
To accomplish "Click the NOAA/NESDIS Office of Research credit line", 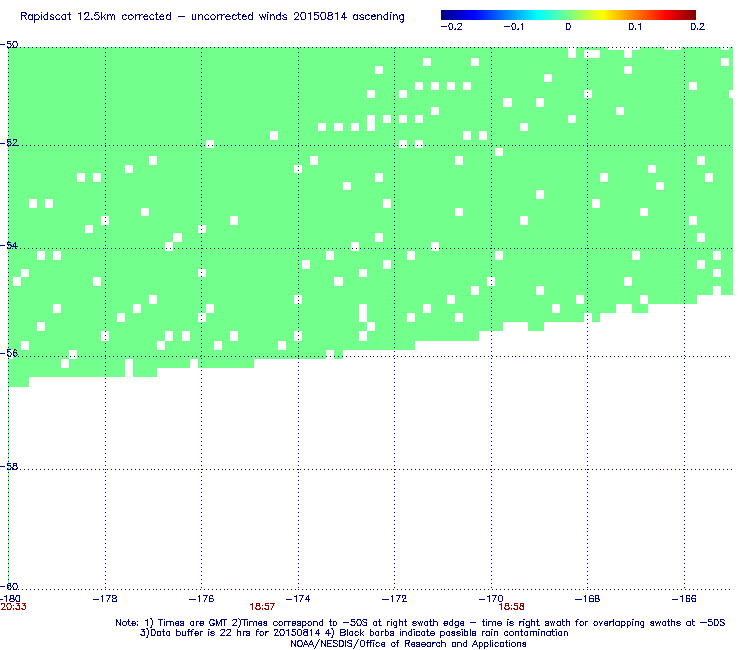I will 408,644.
